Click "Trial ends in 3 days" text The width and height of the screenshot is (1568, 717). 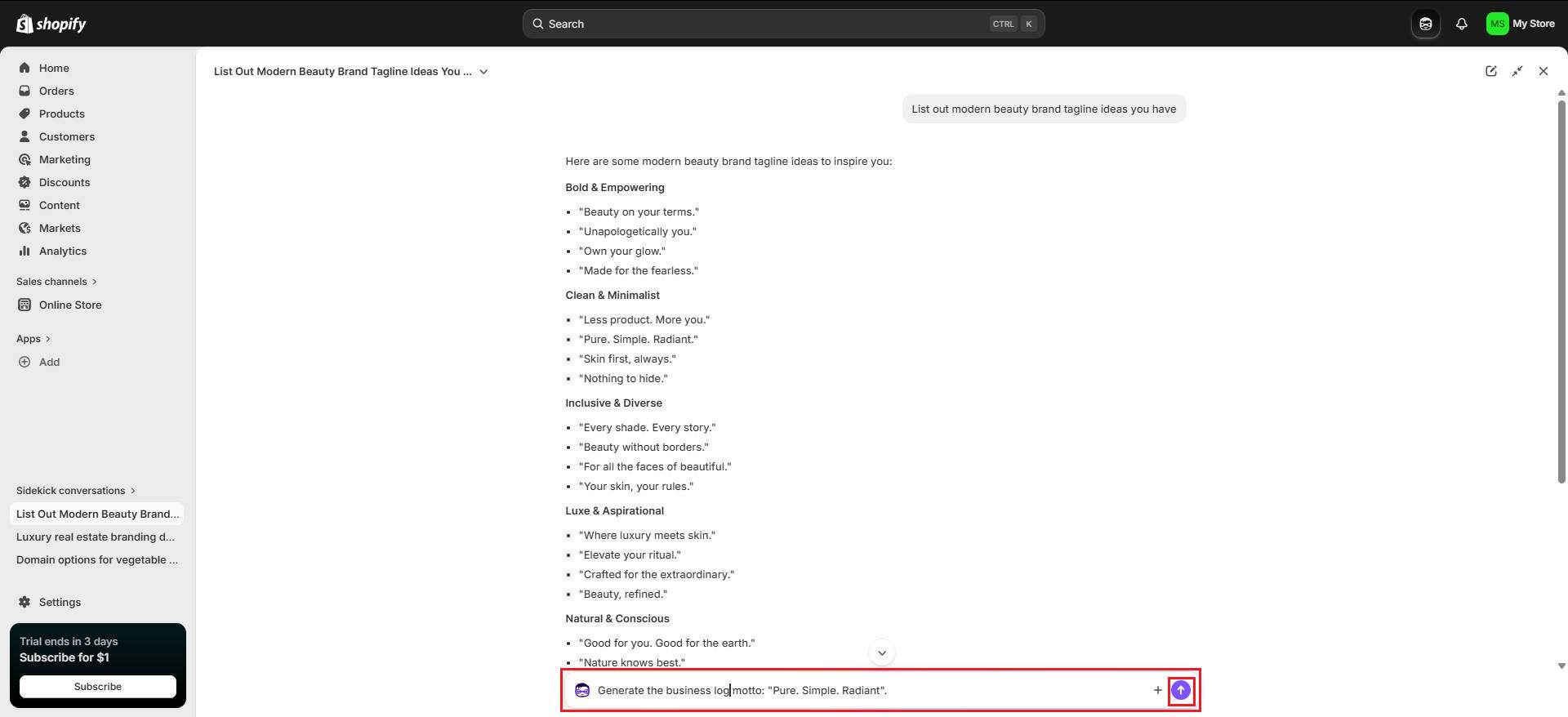point(69,641)
